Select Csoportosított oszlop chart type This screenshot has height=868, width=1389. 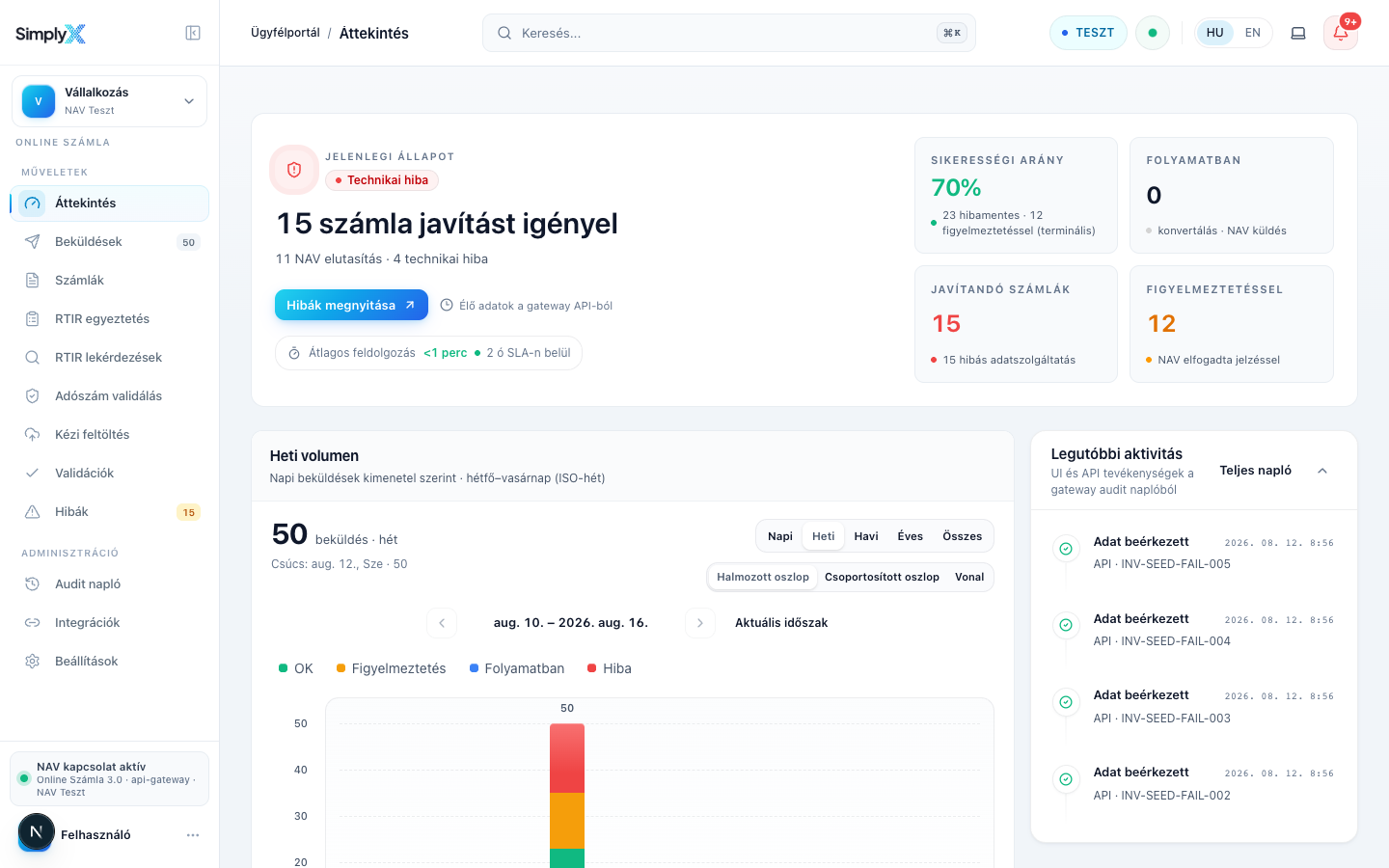point(882,577)
